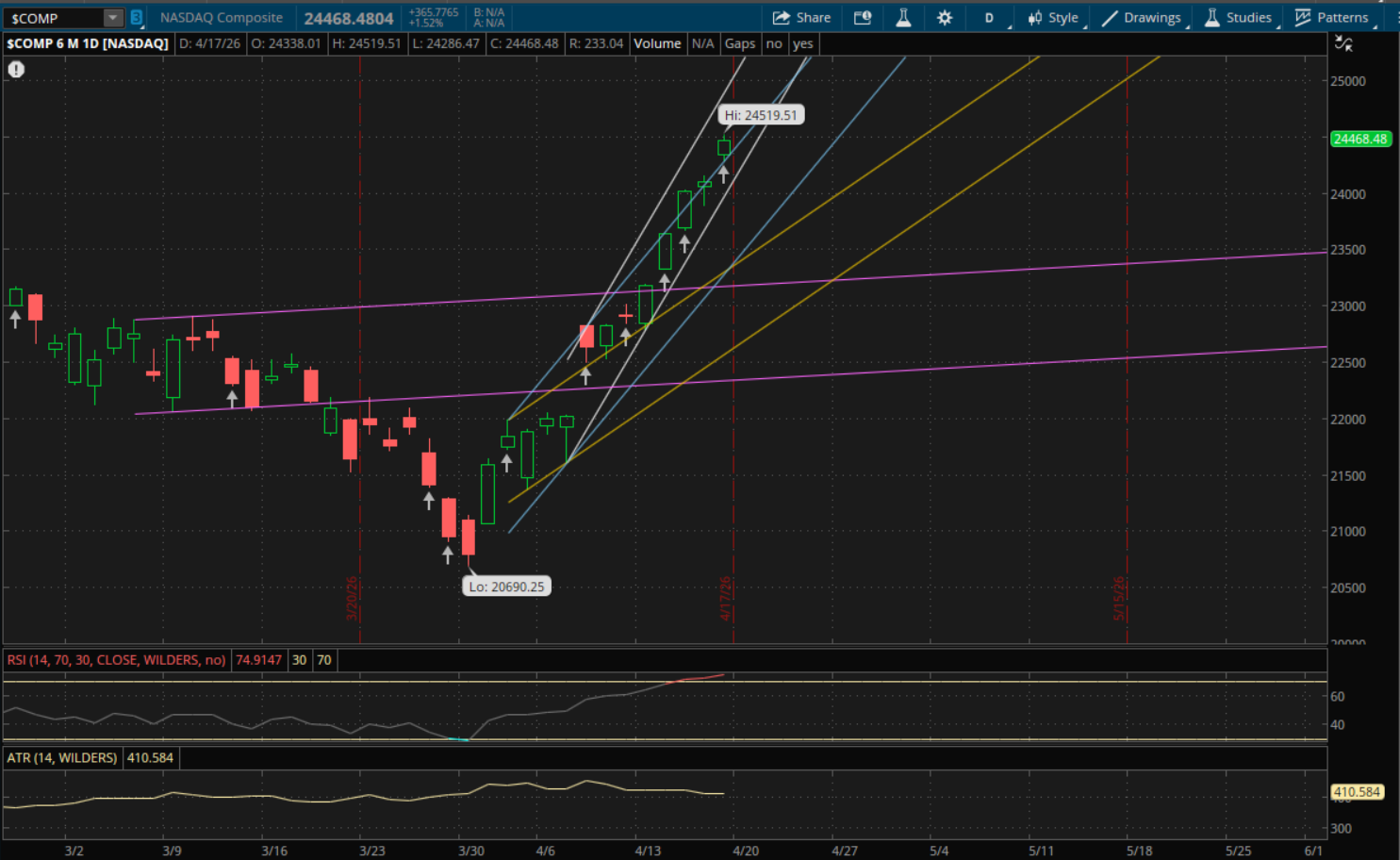Screen dimensions: 1400x860
Task: Click the Lo: 20690.25 price bubble
Action: [506, 587]
